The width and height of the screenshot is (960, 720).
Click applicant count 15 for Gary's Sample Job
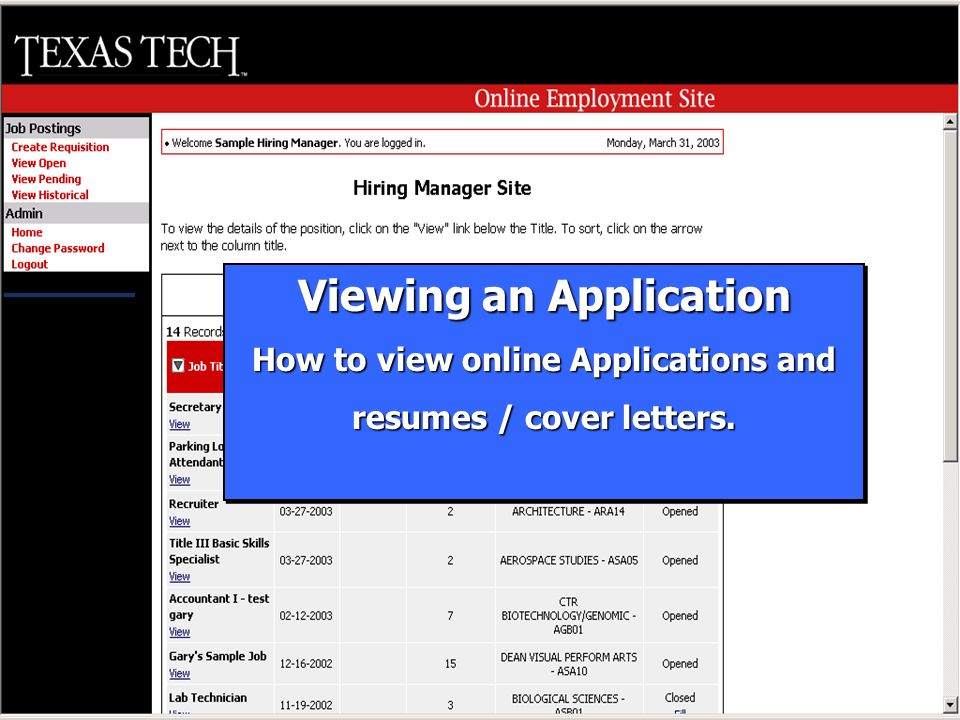(450, 664)
